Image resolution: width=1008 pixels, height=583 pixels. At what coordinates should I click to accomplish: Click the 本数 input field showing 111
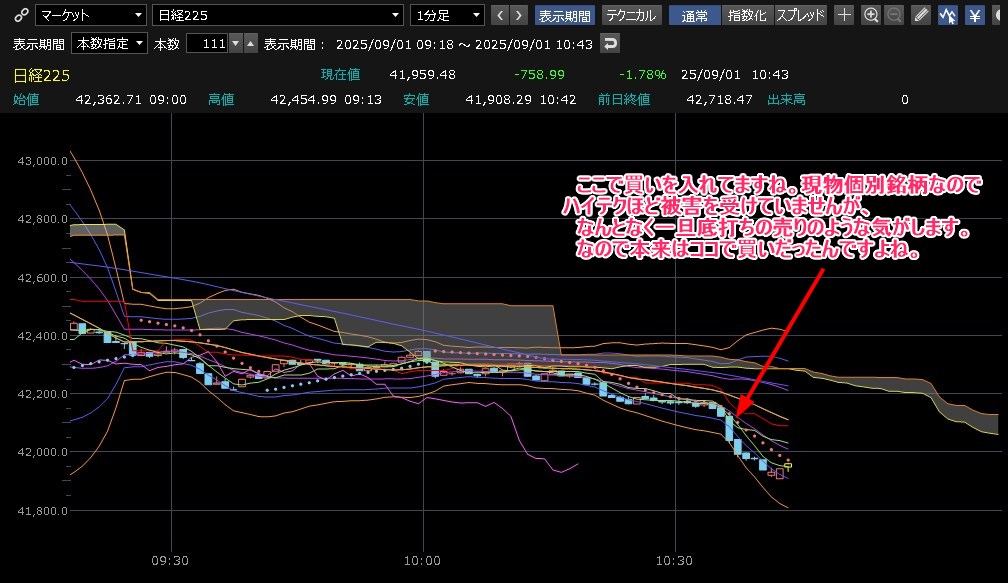[207, 43]
